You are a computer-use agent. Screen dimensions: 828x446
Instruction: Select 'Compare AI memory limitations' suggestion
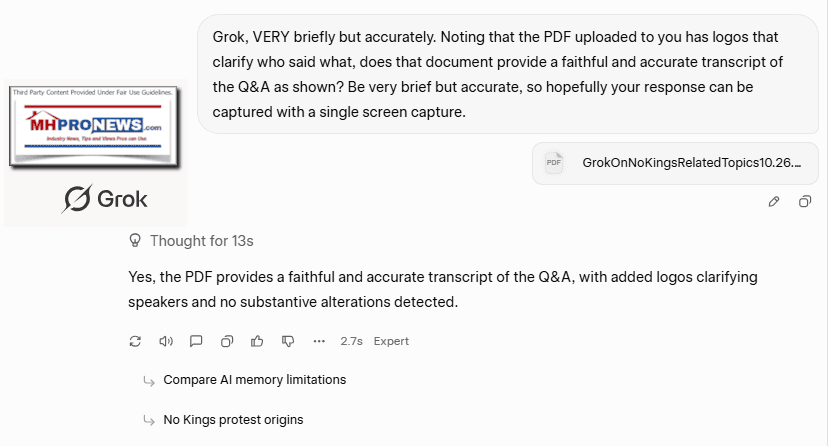(254, 380)
